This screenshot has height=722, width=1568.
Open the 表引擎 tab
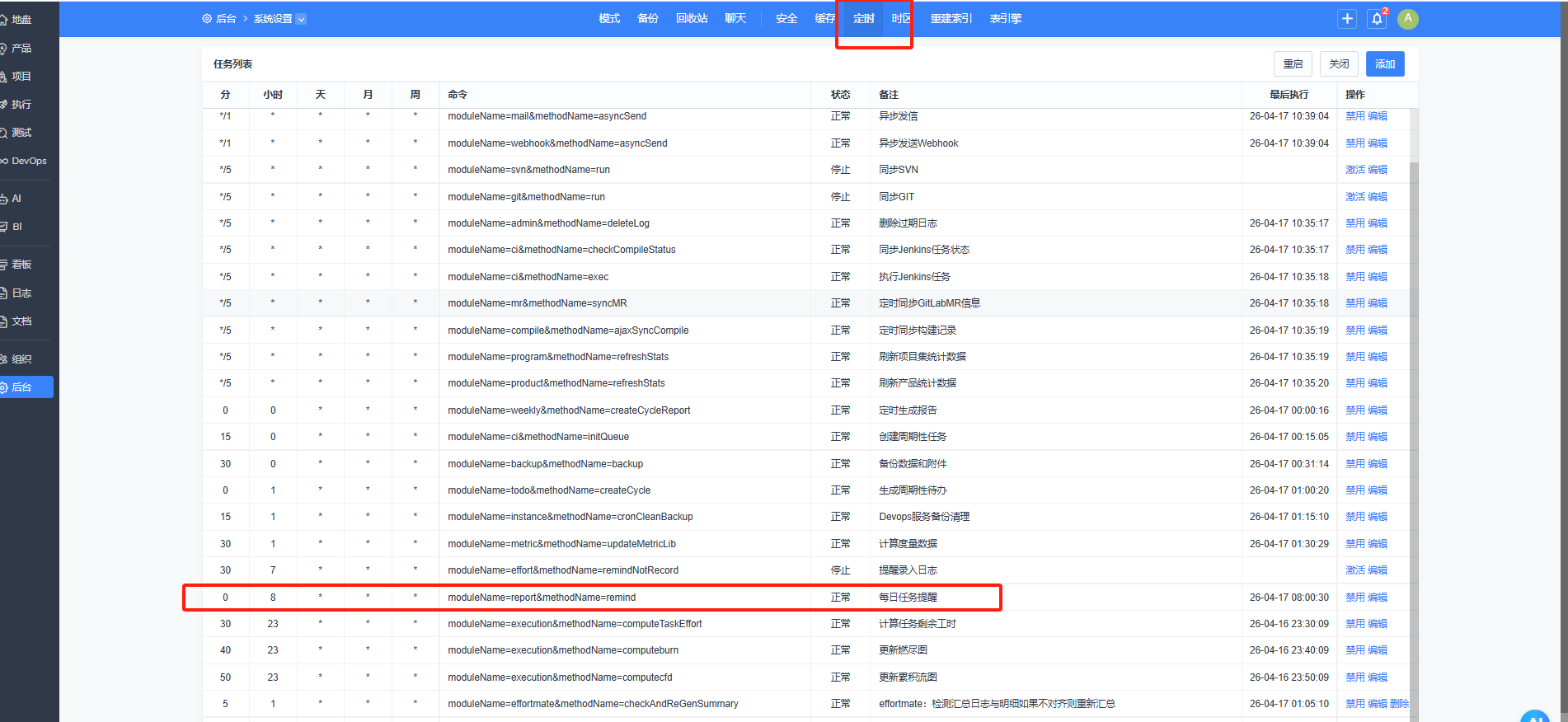pyautogui.click(x=1006, y=19)
